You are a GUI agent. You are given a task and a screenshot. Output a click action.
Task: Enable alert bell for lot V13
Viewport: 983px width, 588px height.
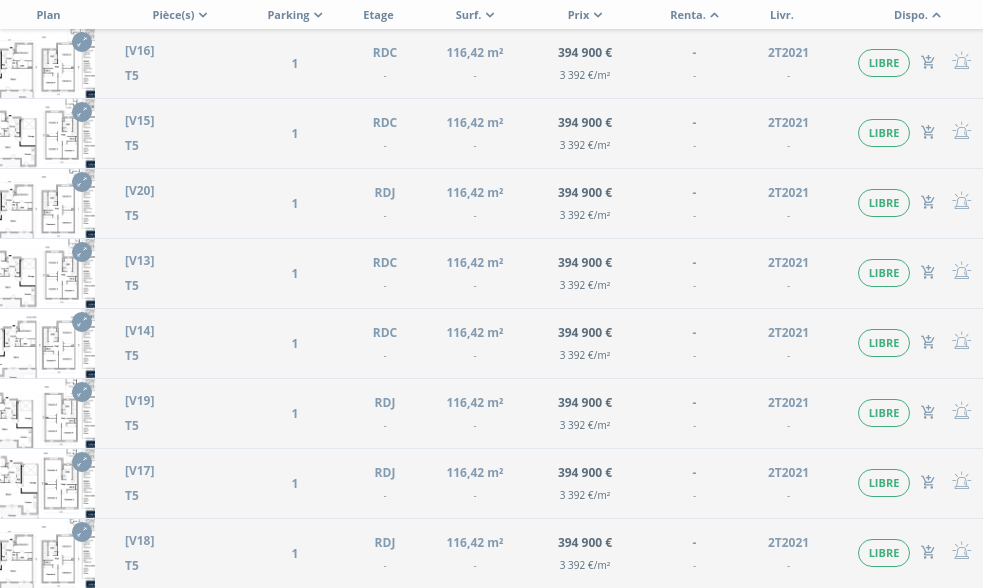(961, 272)
